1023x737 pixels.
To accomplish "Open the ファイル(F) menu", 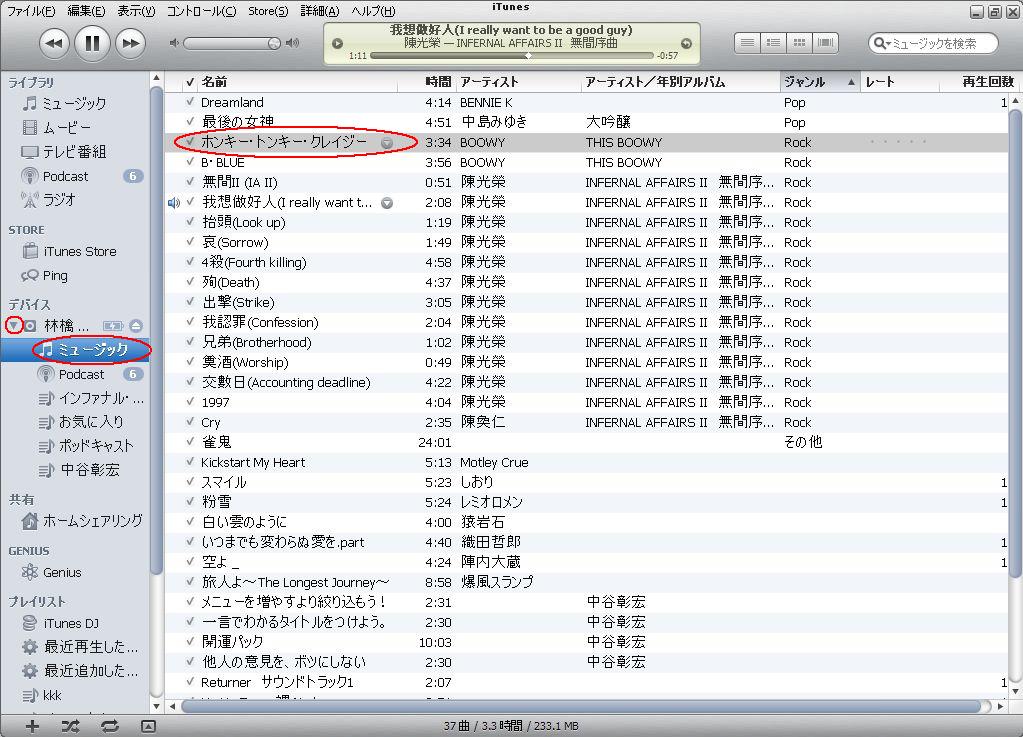I will 32,11.
